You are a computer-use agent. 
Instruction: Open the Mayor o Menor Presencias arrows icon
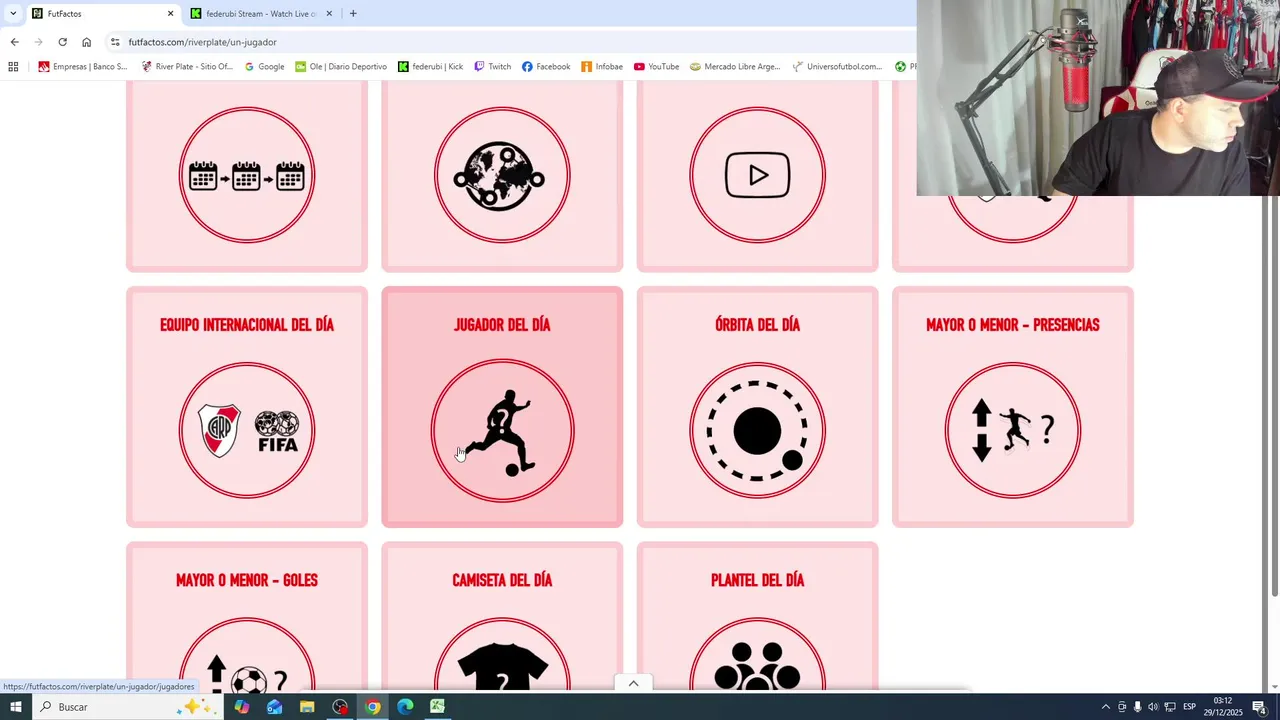1012,430
